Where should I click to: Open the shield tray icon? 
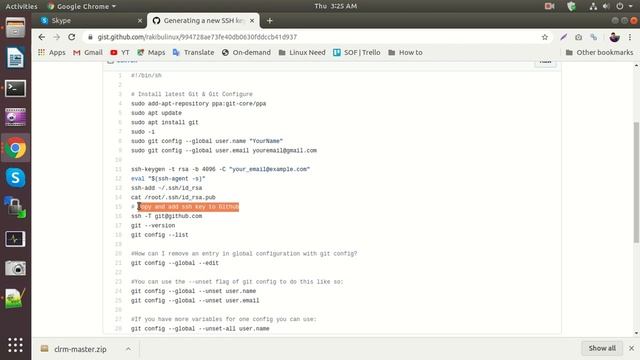571,6
